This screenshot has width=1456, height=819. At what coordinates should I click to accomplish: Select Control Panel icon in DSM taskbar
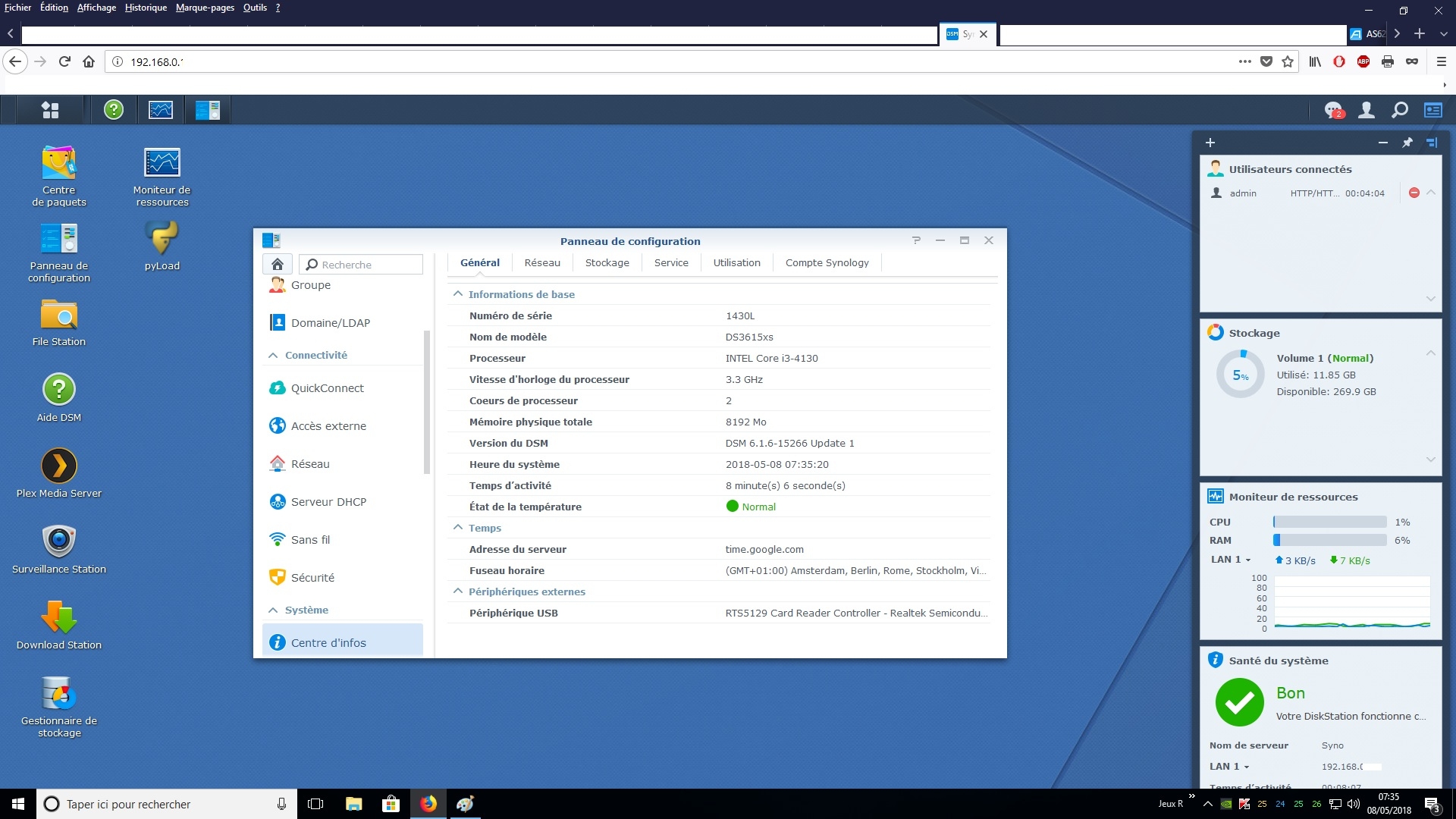click(x=207, y=110)
